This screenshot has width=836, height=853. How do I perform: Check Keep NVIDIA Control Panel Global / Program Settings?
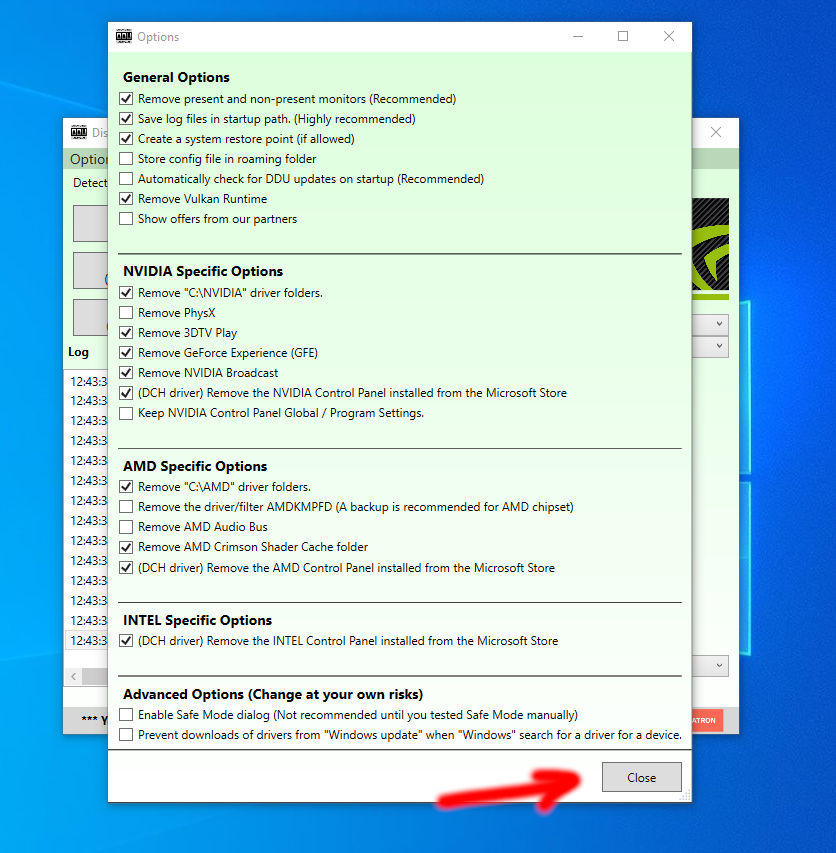coord(126,413)
